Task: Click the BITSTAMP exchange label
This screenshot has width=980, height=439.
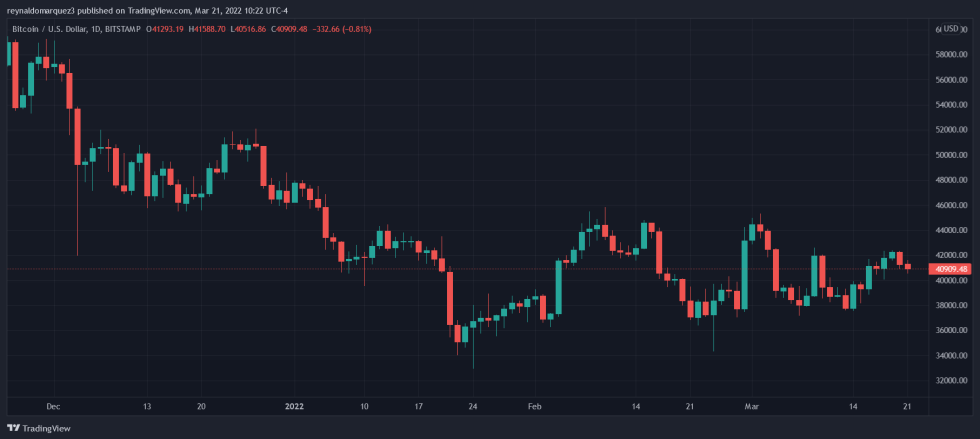Action: tap(125, 29)
